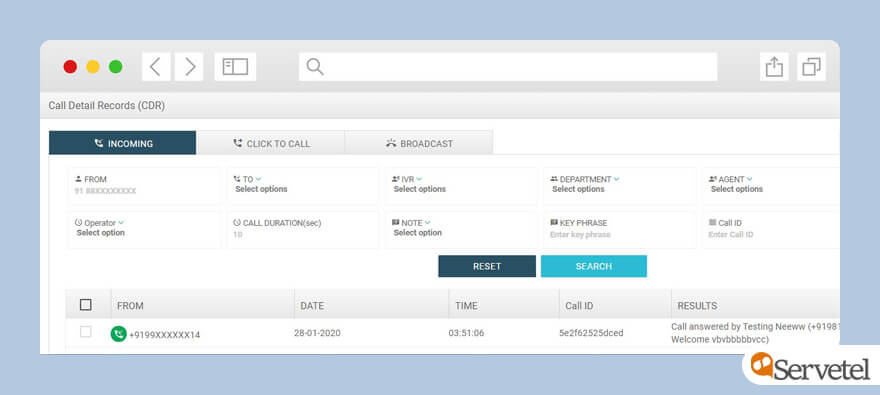
Task: Click the yellow minimize window dot
Action: point(93,67)
